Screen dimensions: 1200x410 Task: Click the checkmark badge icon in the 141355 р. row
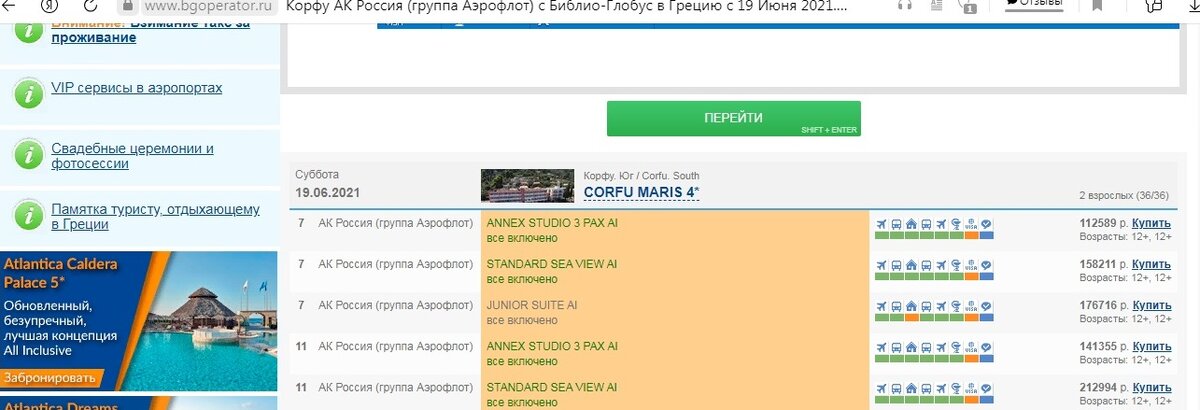pos(986,347)
